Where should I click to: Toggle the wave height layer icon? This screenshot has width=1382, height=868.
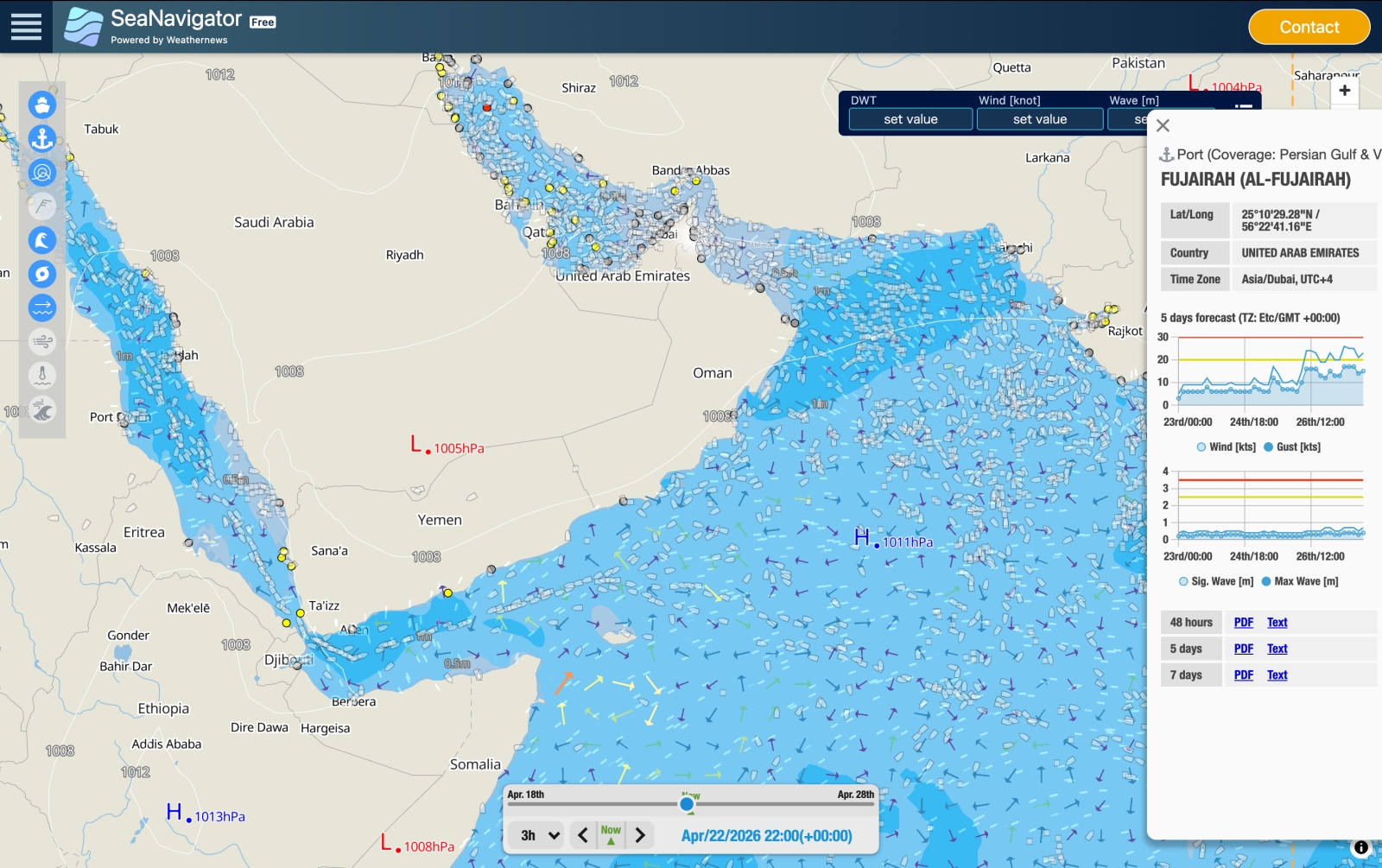pyautogui.click(x=42, y=240)
